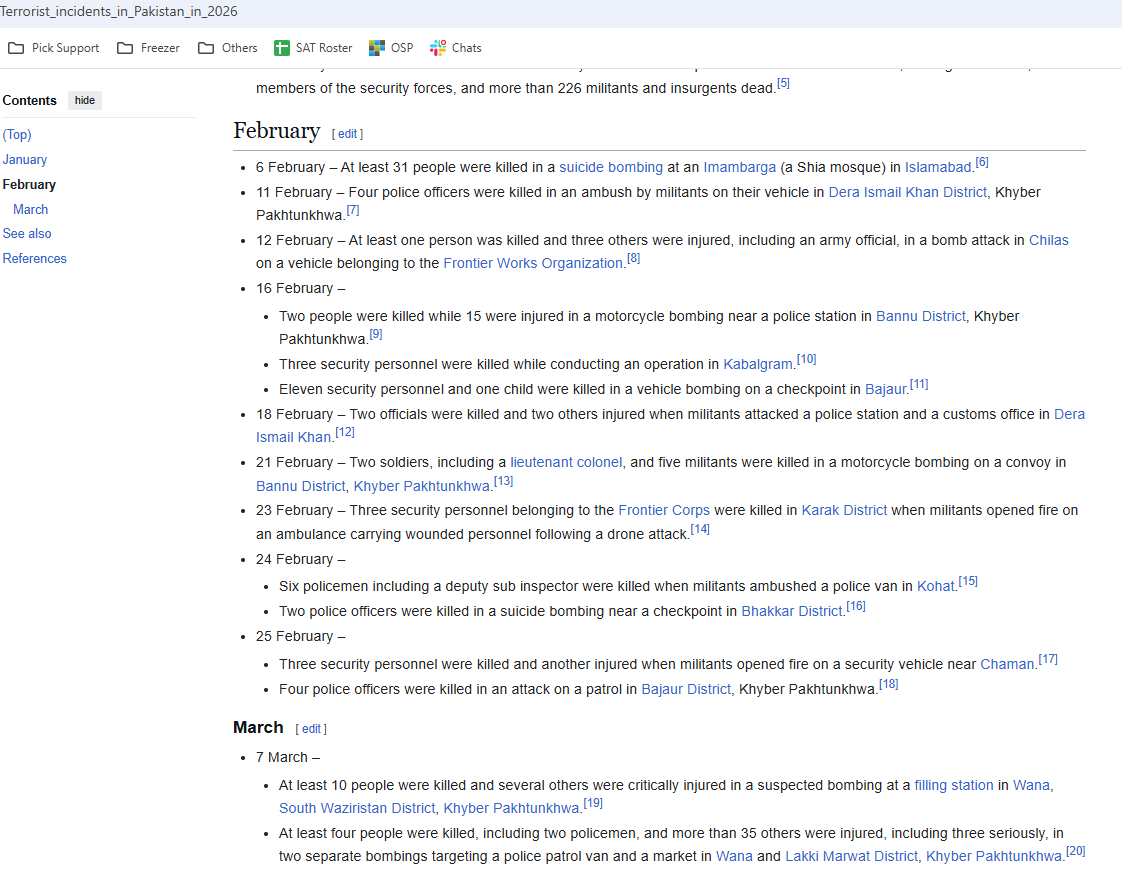Open the Pick Support bookmark folder

54,48
